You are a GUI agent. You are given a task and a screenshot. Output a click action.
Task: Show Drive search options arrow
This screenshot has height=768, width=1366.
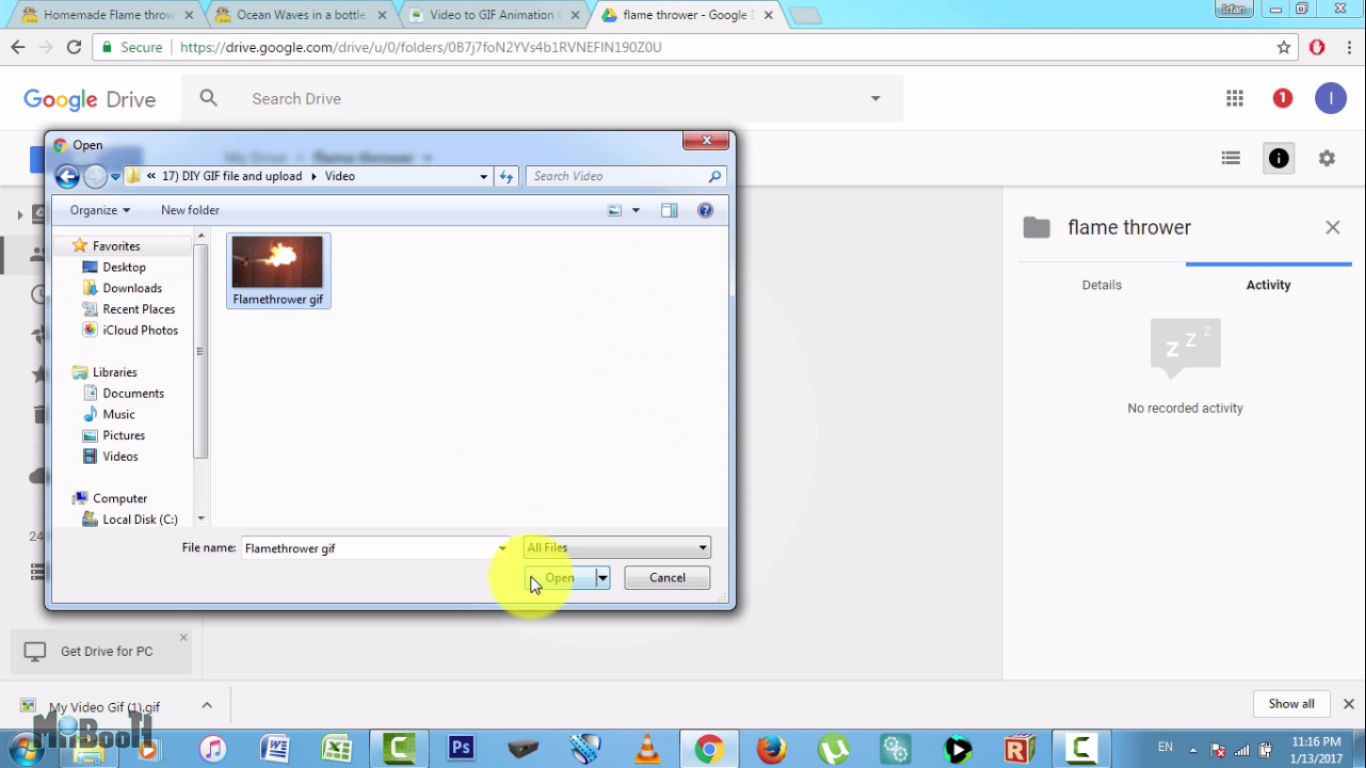[876, 99]
